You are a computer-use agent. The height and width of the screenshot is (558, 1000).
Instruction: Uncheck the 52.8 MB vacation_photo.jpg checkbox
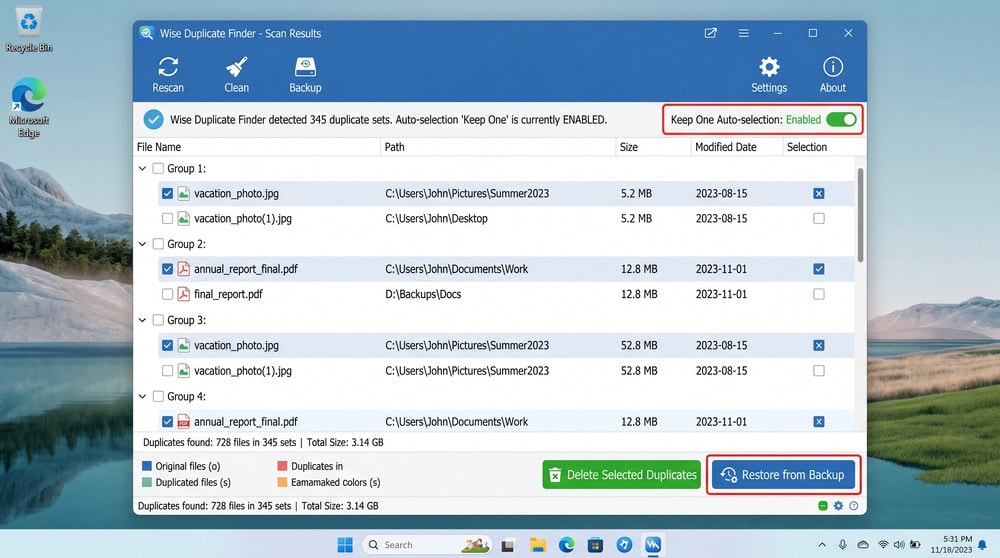(x=167, y=346)
